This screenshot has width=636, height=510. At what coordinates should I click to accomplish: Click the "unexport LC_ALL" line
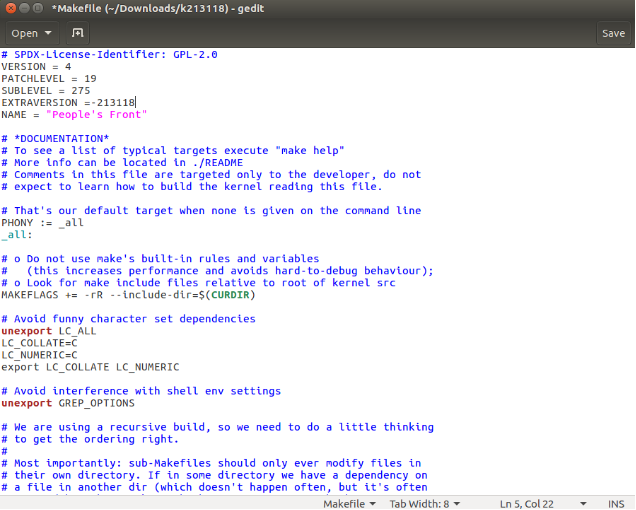[x=49, y=331]
